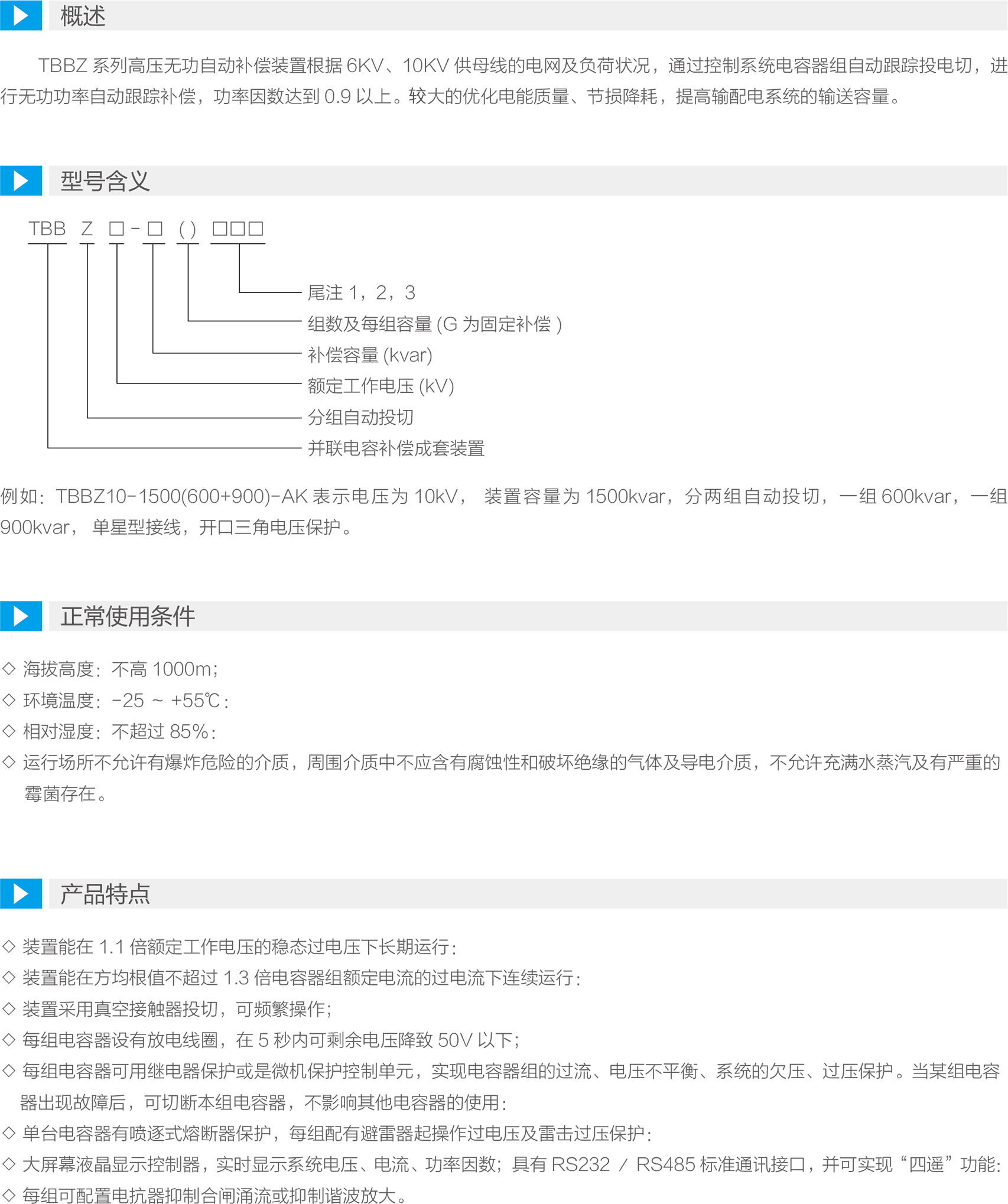1008x1204 pixels.
Task: Click the three-box suffix placeholder in the model code
Action: click(238, 229)
